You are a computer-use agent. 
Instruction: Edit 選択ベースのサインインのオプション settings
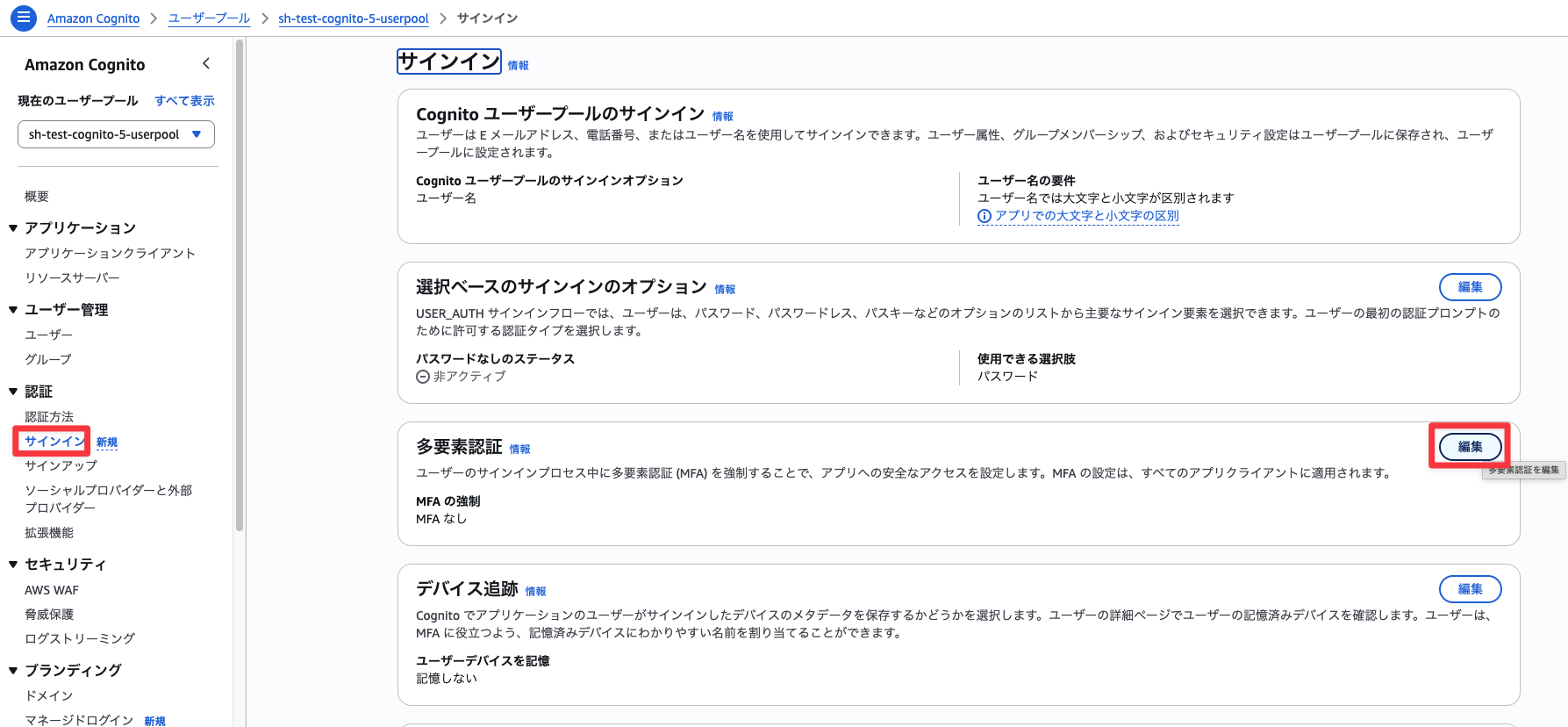coord(1471,287)
